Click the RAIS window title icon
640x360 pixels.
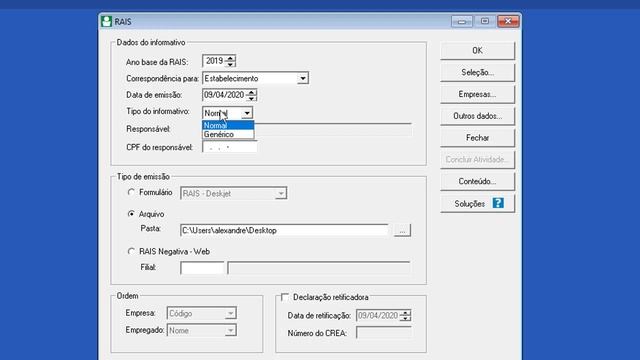(x=107, y=21)
